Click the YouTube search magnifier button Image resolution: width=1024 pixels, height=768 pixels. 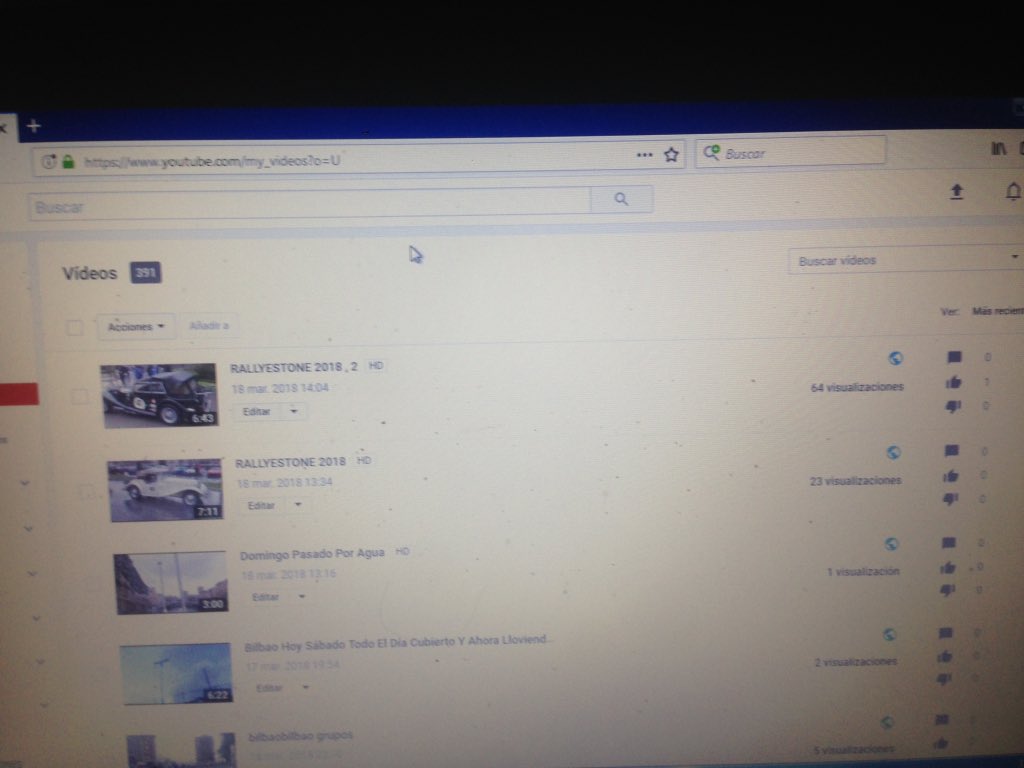click(621, 199)
